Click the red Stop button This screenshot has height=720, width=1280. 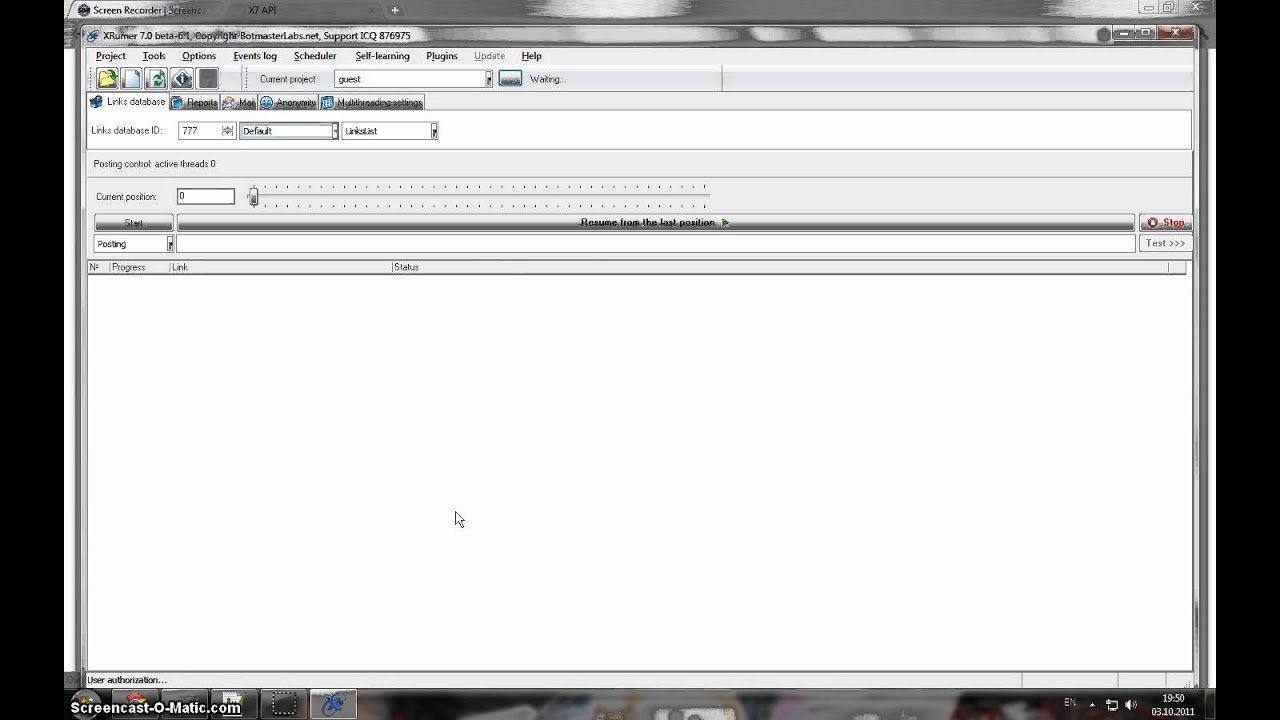click(1165, 223)
